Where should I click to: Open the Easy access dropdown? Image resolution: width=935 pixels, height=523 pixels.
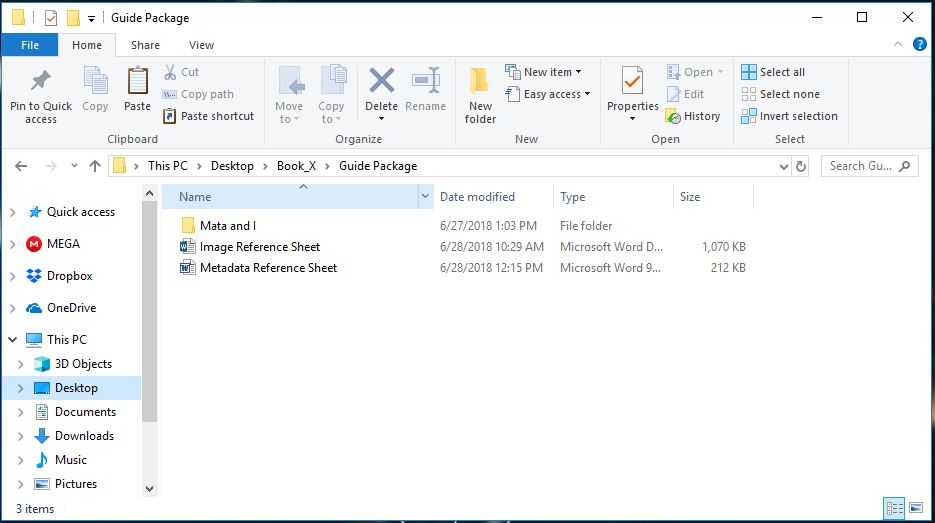548,94
